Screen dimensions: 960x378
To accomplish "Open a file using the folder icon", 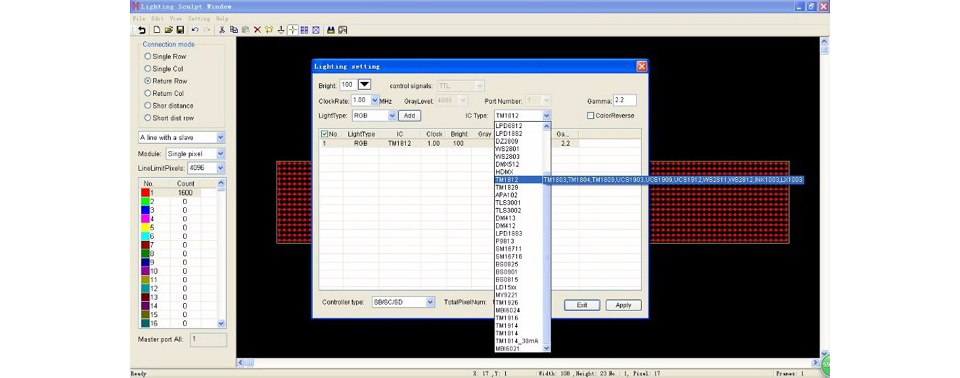I will tap(168, 29).
